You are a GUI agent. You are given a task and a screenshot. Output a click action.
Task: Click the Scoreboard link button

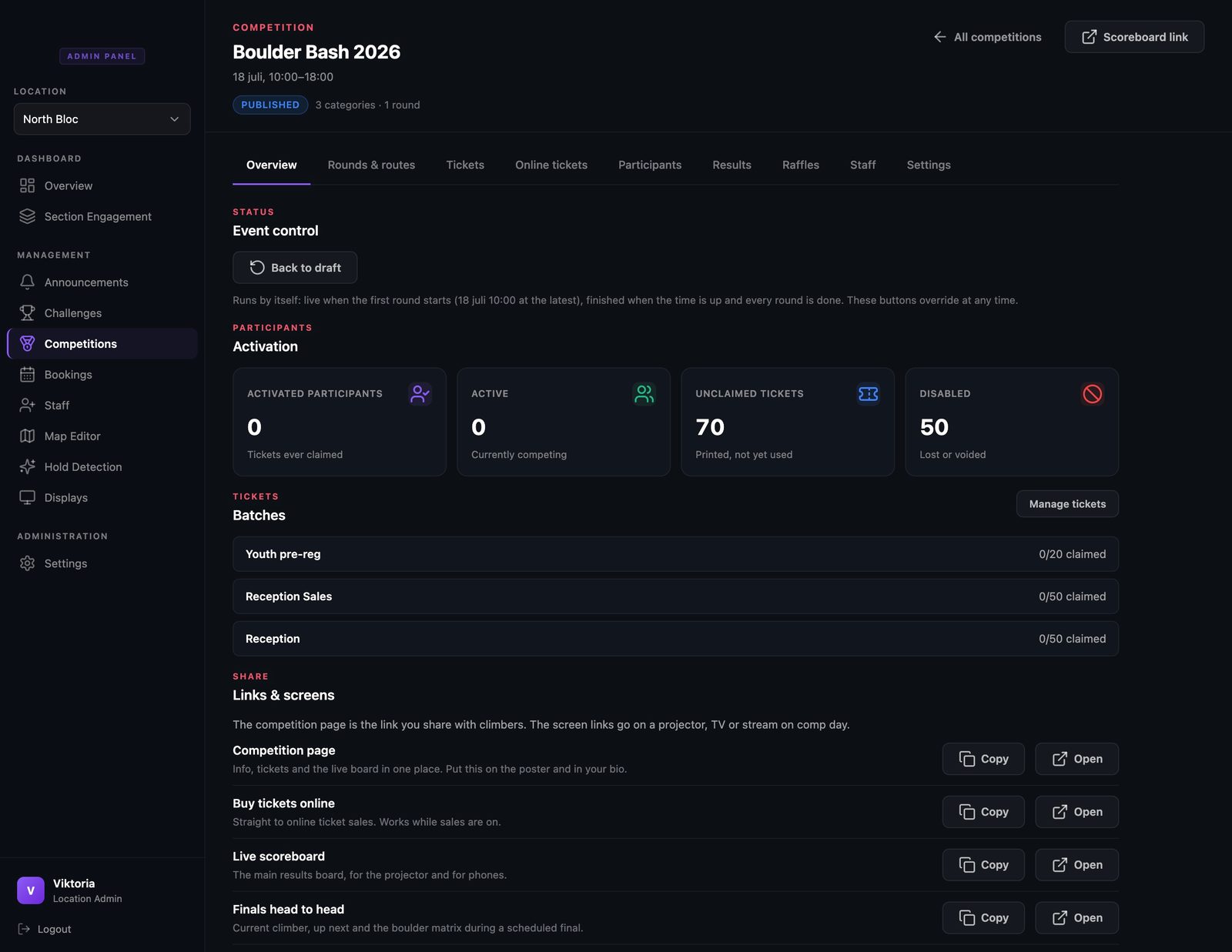[x=1134, y=37]
